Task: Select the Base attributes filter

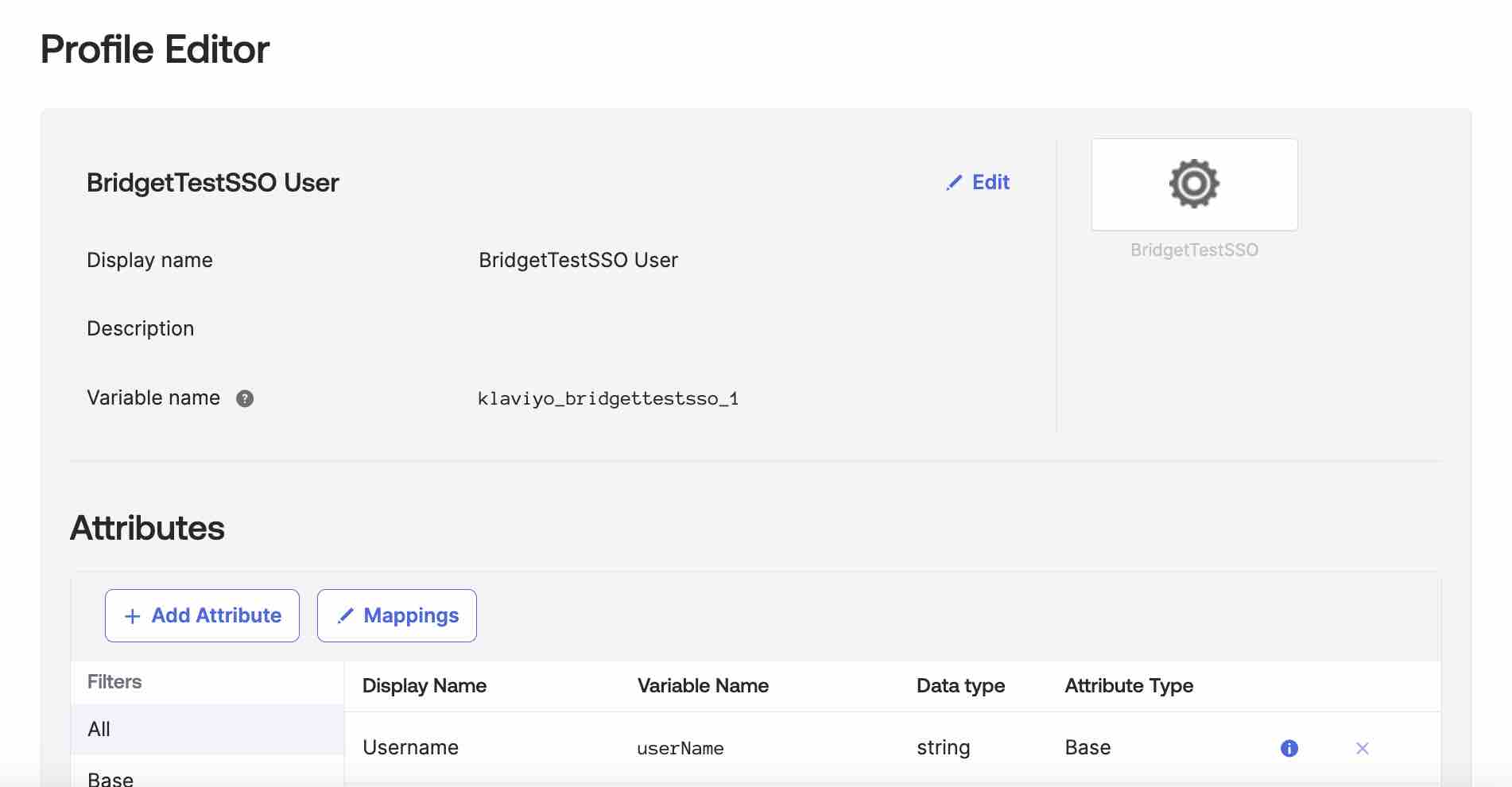Action: click(x=110, y=777)
